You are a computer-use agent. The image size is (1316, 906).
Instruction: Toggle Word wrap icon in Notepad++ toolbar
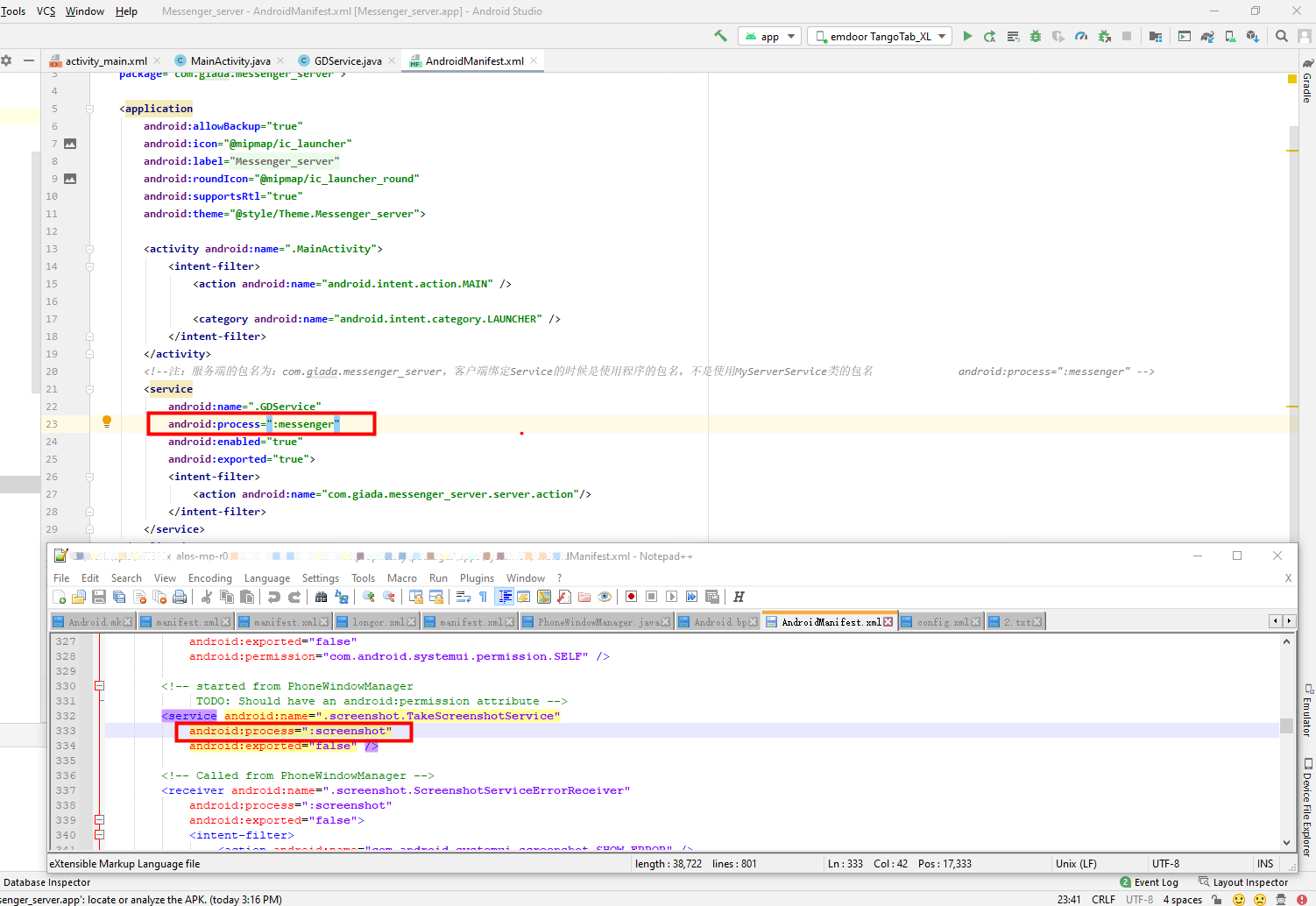[x=463, y=597]
